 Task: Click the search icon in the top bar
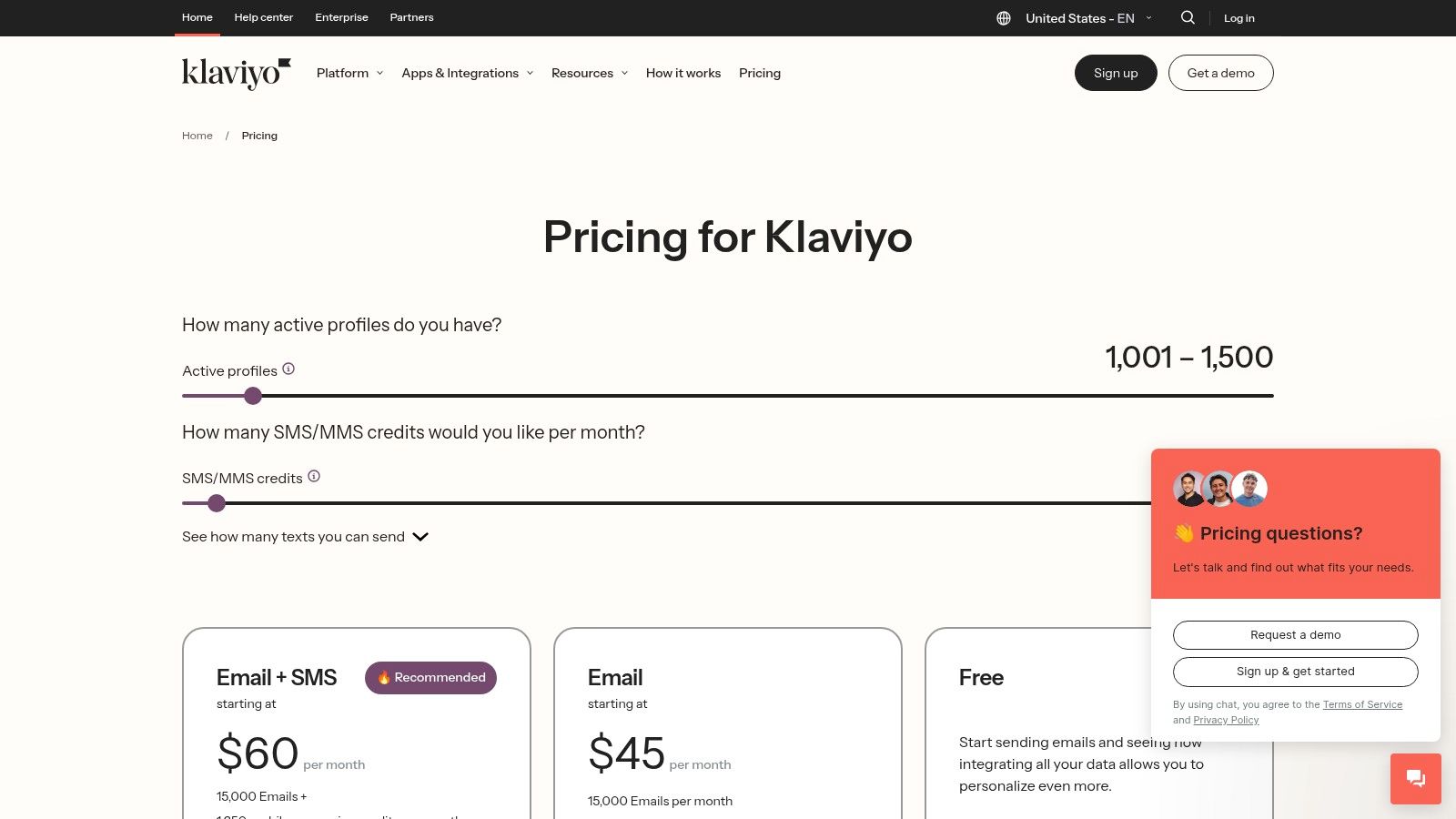pos(1188,17)
